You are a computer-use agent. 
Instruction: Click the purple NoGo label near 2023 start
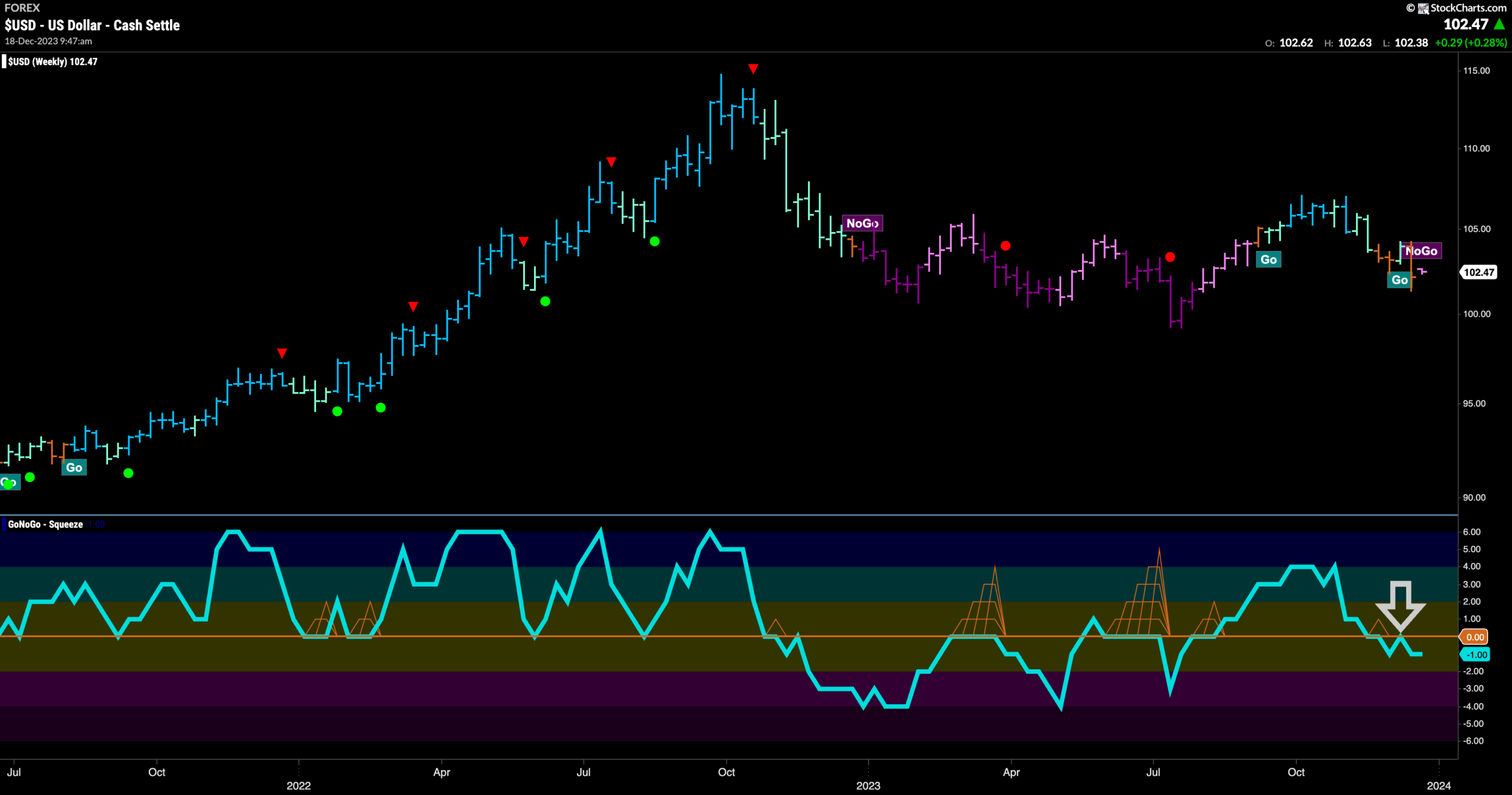862,223
